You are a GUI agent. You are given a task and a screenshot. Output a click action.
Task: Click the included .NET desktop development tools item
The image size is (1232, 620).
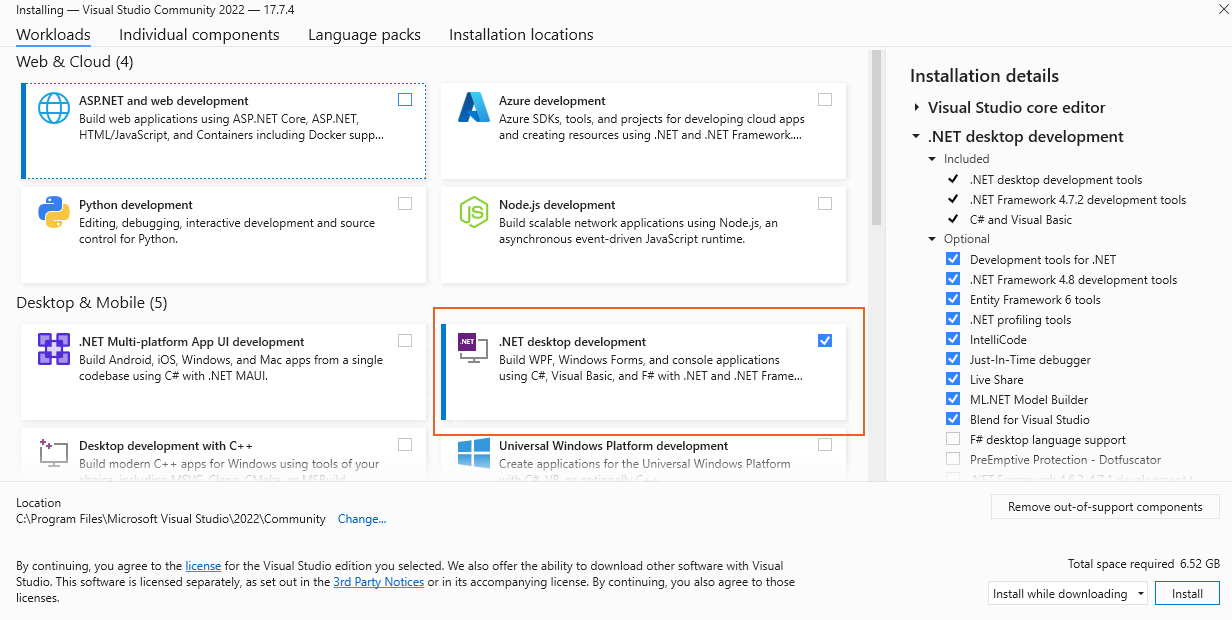click(x=1056, y=180)
